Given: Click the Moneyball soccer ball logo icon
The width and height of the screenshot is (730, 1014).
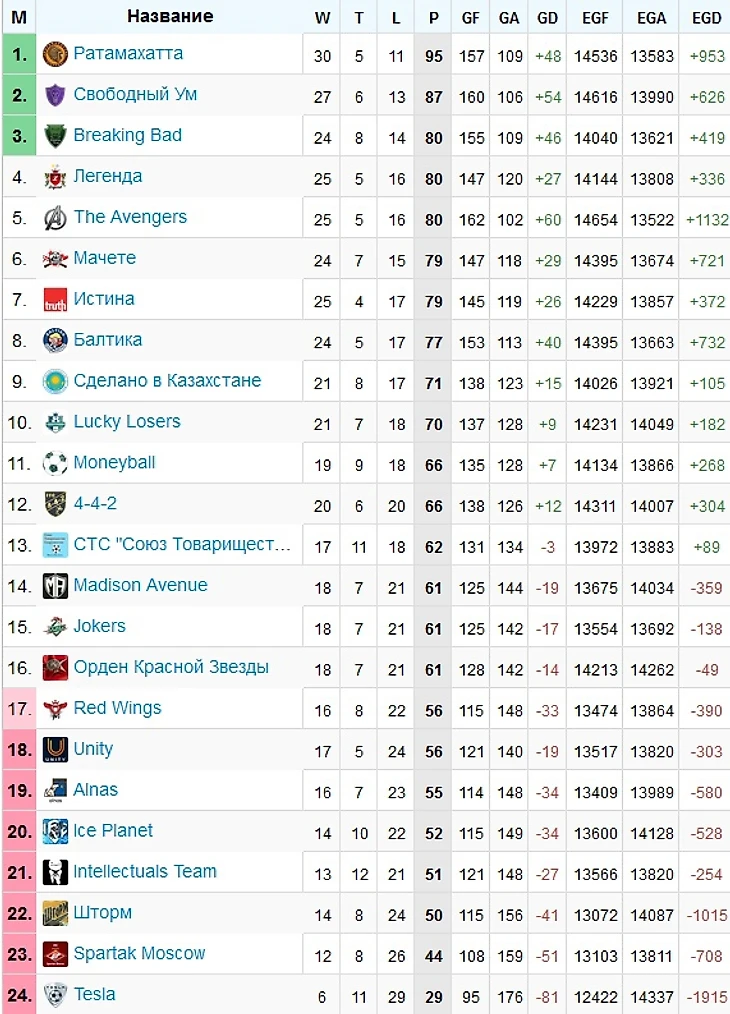Looking at the screenshot, I should pos(55,464).
